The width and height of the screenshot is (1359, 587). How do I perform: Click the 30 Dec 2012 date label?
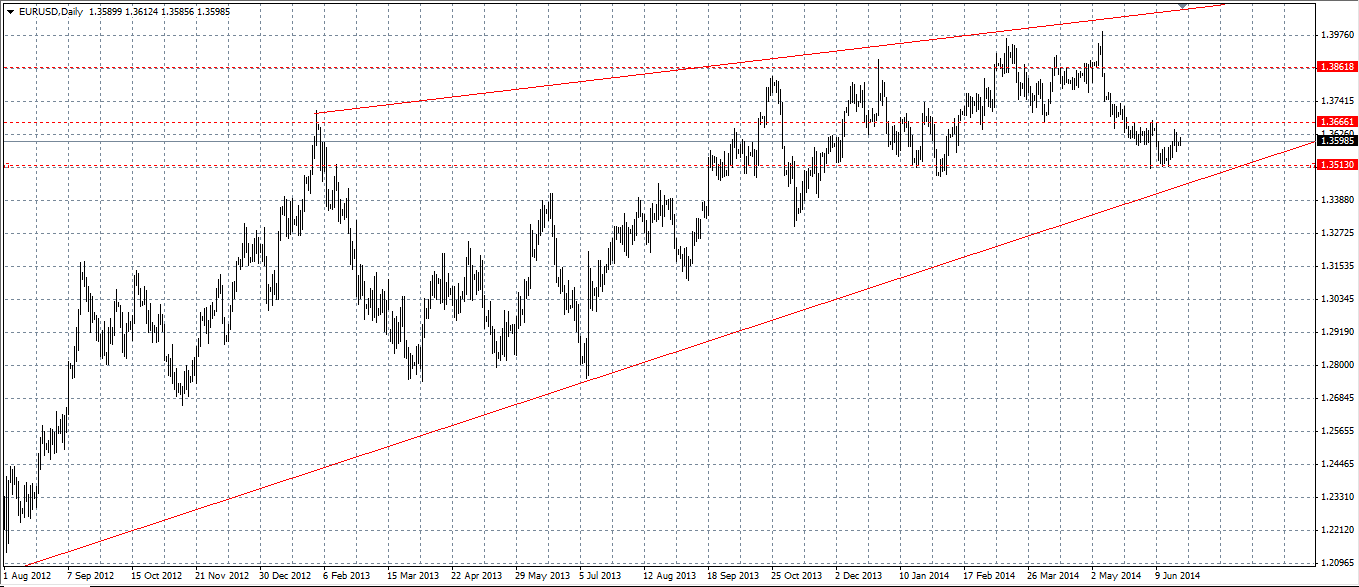pos(286,577)
